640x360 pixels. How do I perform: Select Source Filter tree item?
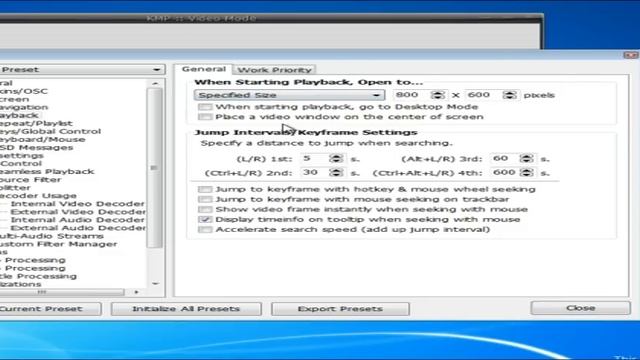point(31,180)
